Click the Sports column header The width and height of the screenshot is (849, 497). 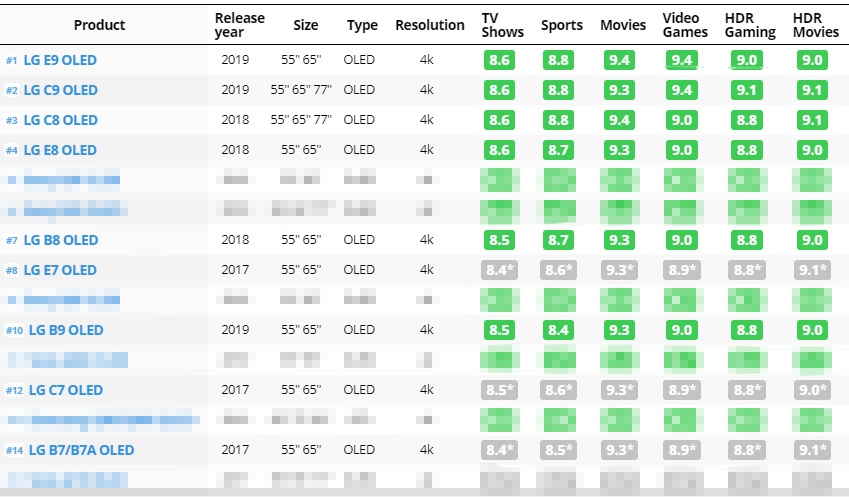point(561,25)
